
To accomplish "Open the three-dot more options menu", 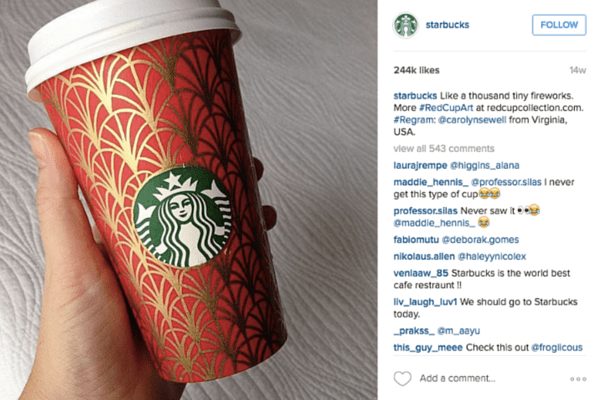I will (x=578, y=379).
